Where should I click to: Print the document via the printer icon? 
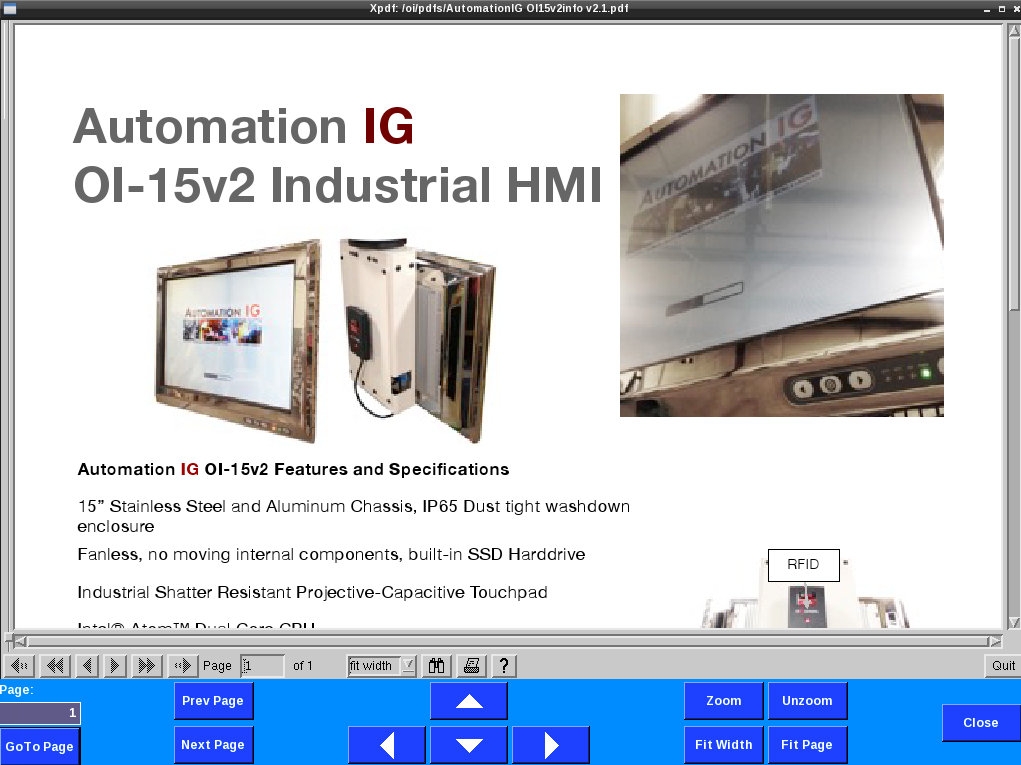pyautogui.click(x=472, y=665)
